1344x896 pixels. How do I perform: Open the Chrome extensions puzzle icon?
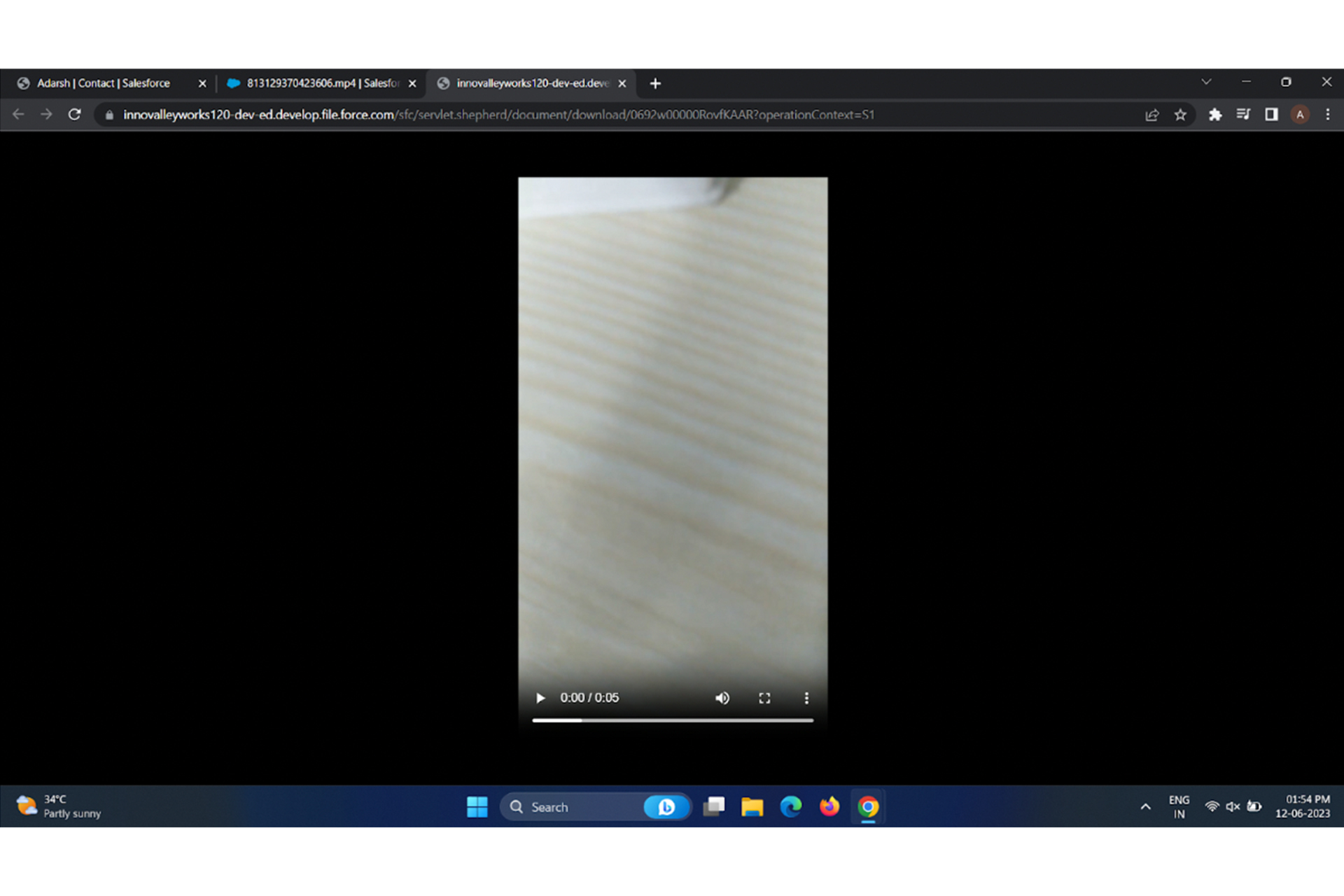tap(1215, 115)
